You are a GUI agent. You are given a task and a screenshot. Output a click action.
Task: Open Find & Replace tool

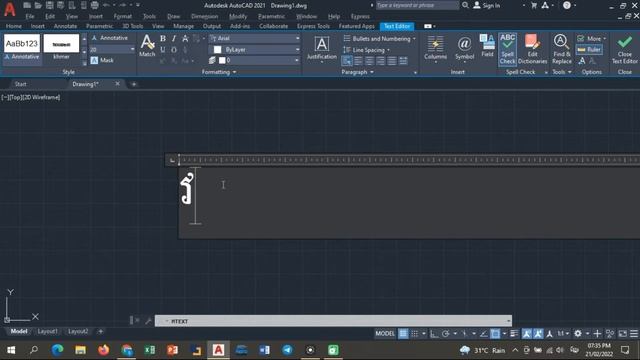tap(562, 49)
